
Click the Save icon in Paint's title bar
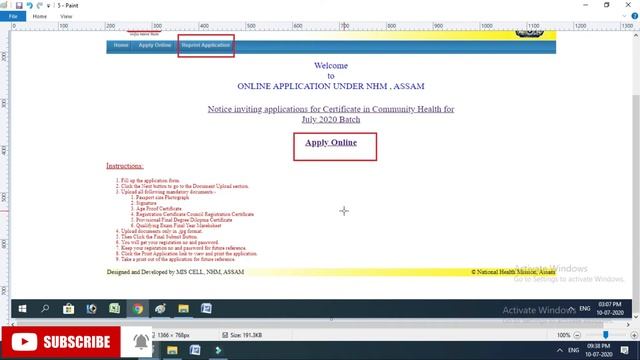click(19, 5)
